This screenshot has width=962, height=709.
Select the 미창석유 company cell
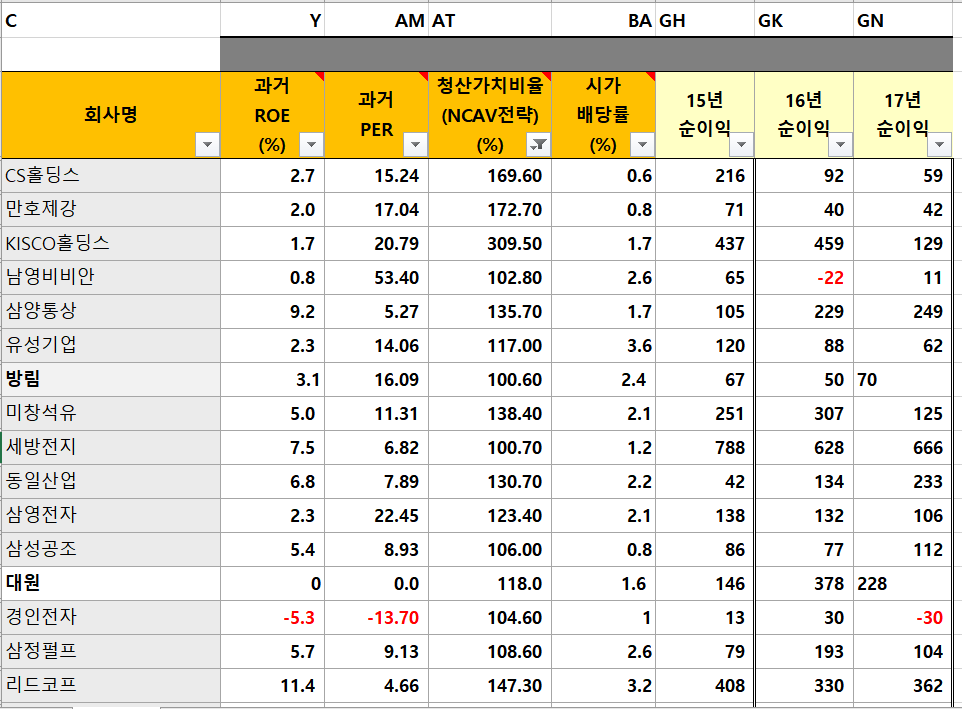111,413
